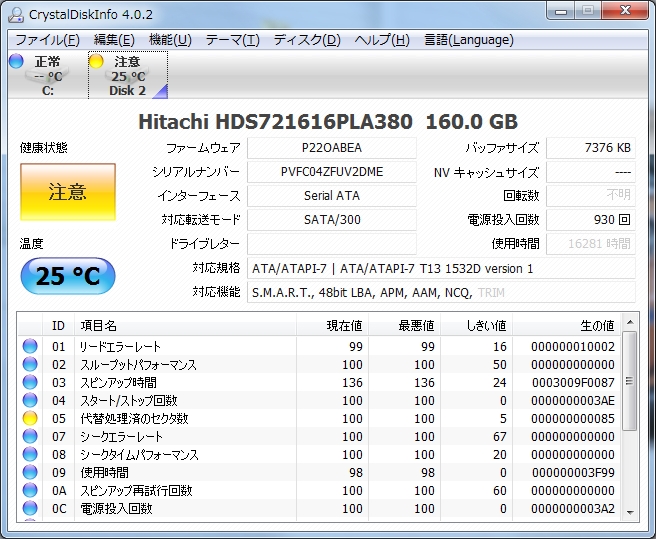The width and height of the screenshot is (656, 539).
Task: Click the serial number field PVFC04ZFUV2DME
Action: (x=332, y=172)
